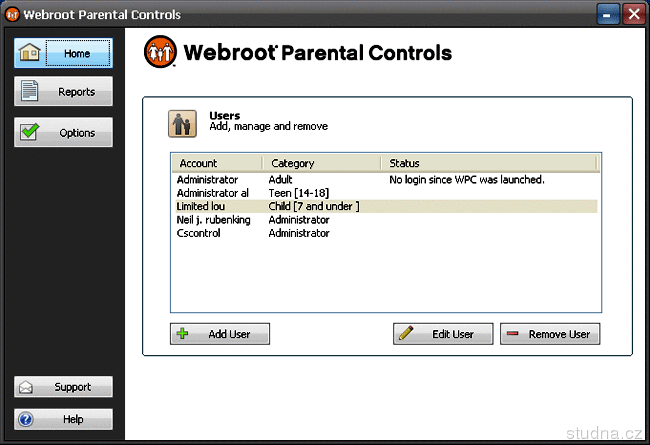Sort by the Status column header

[x=488, y=163]
